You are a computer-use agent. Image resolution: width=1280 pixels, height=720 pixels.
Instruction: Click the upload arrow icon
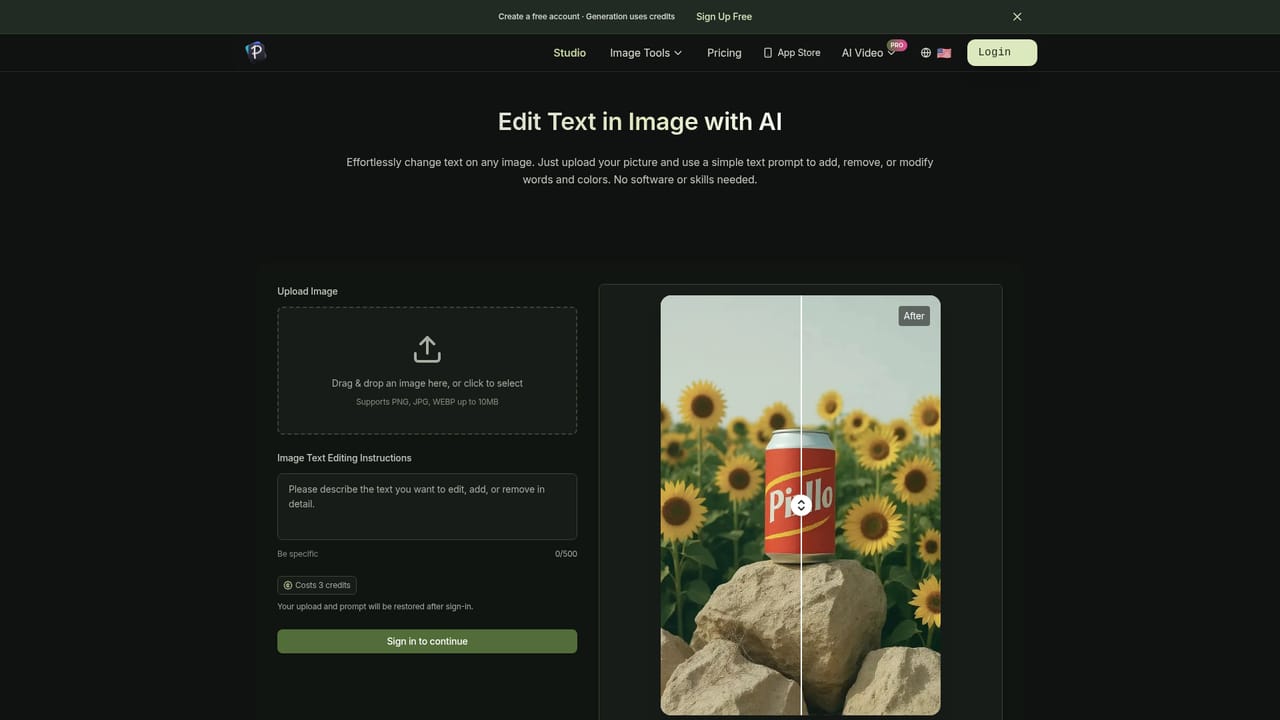(427, 349)
